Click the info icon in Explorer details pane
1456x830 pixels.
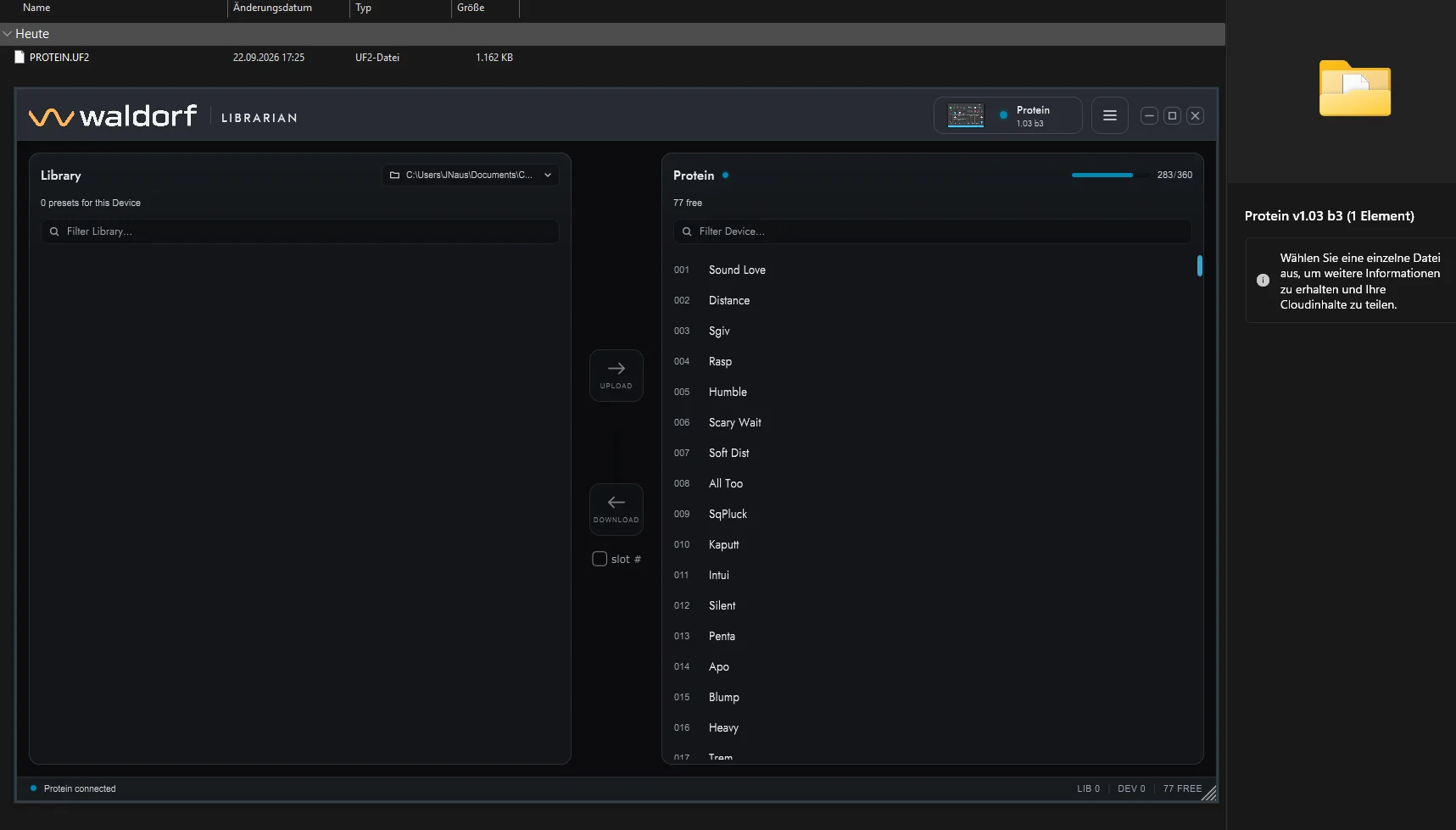tap(1263, 281)
